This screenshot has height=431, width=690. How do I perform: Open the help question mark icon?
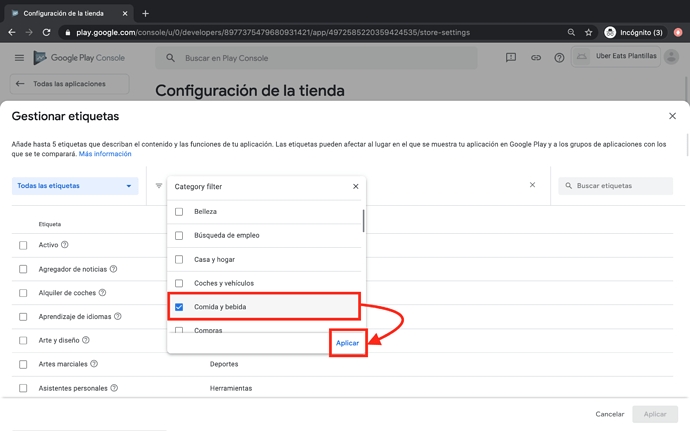[559, 58]
